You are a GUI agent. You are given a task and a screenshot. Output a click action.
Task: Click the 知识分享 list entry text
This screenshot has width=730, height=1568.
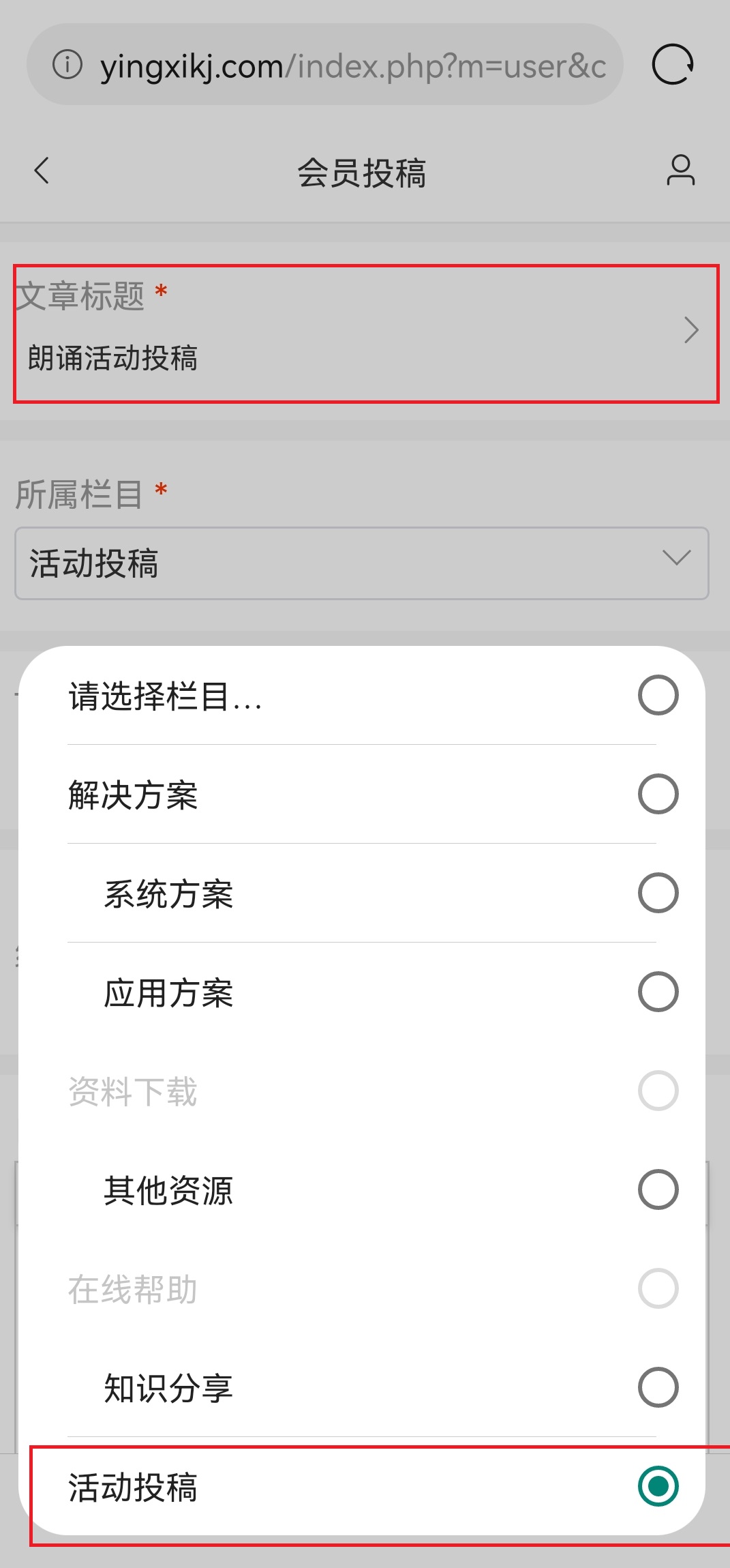tap(168, 1389)
